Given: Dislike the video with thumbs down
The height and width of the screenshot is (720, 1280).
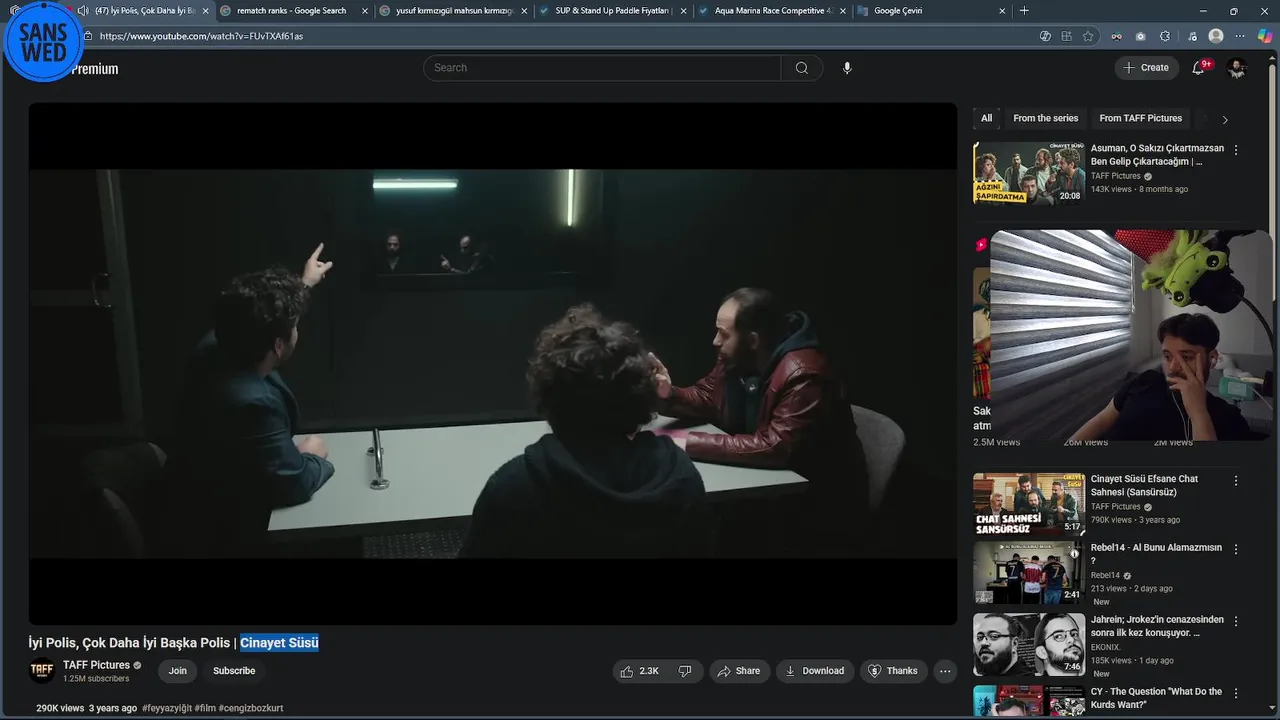Looking at the screenshot, I should point(685,671).
